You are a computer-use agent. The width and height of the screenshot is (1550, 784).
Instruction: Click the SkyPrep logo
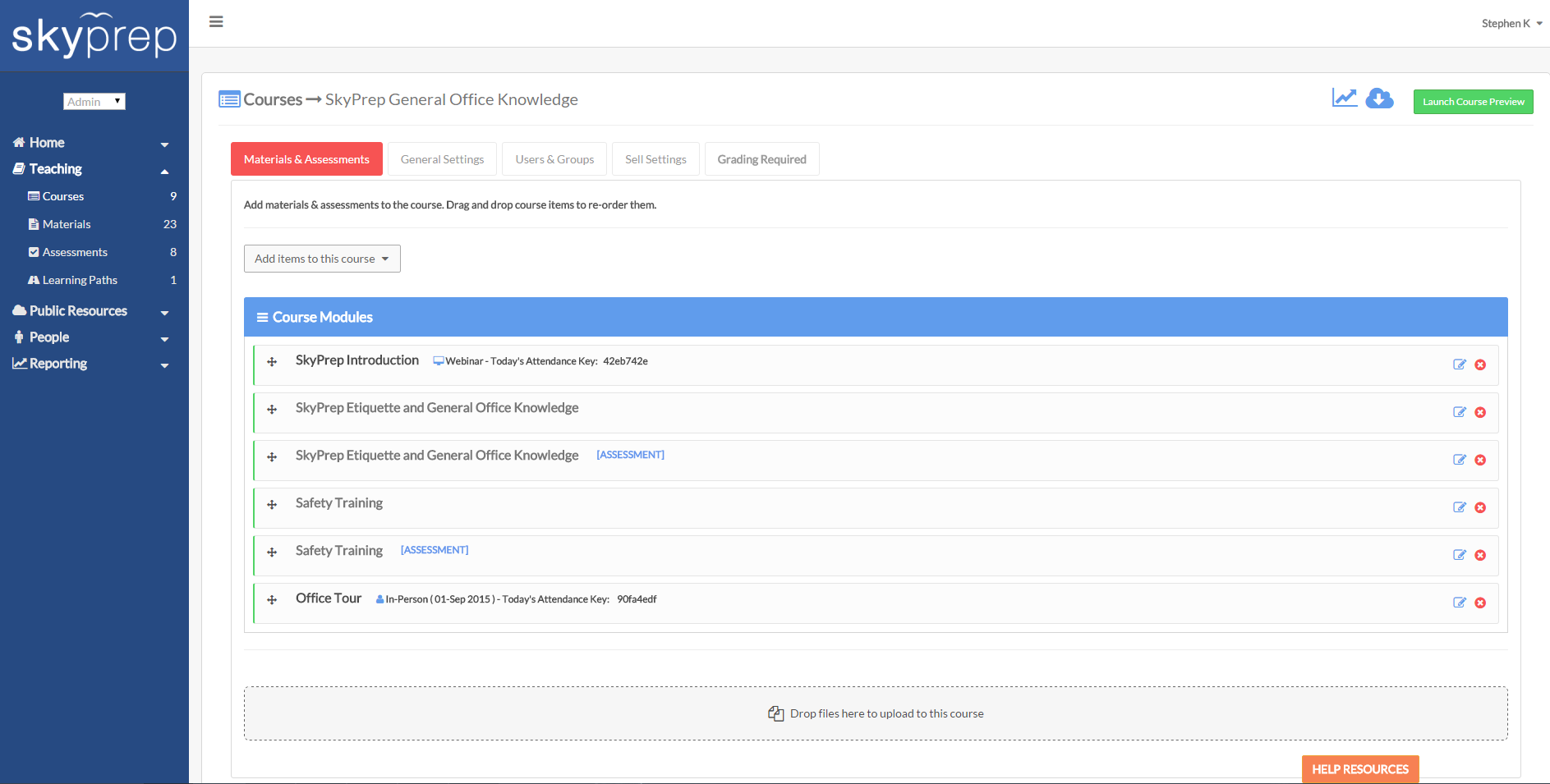94,35
